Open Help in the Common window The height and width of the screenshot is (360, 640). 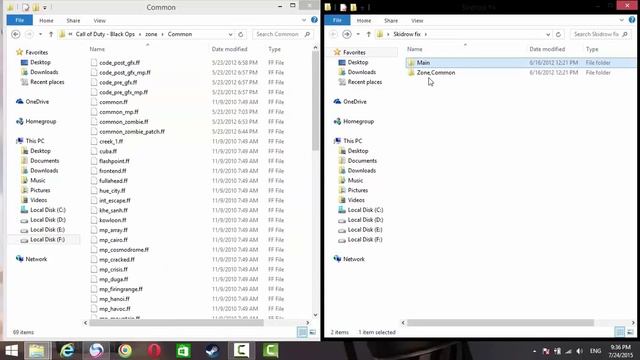(314, 20)
